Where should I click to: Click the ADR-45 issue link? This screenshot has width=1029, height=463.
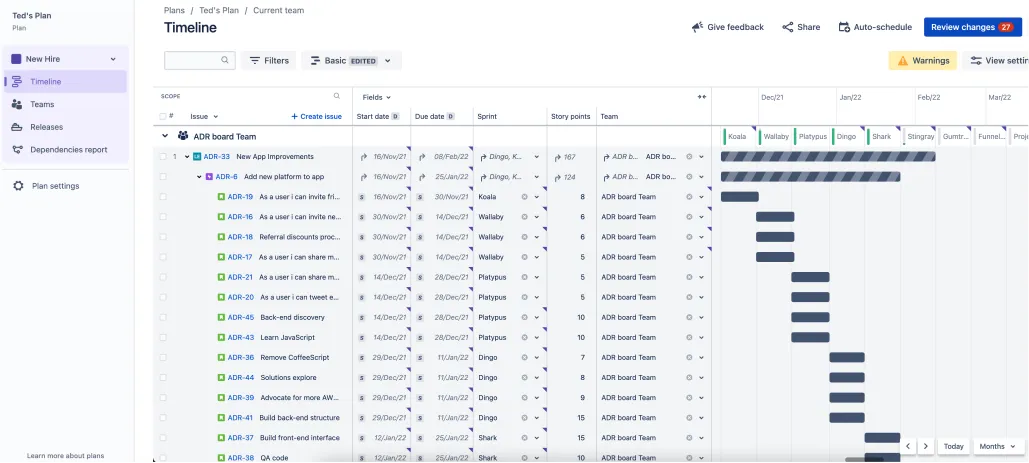click(x=240, y=317)
